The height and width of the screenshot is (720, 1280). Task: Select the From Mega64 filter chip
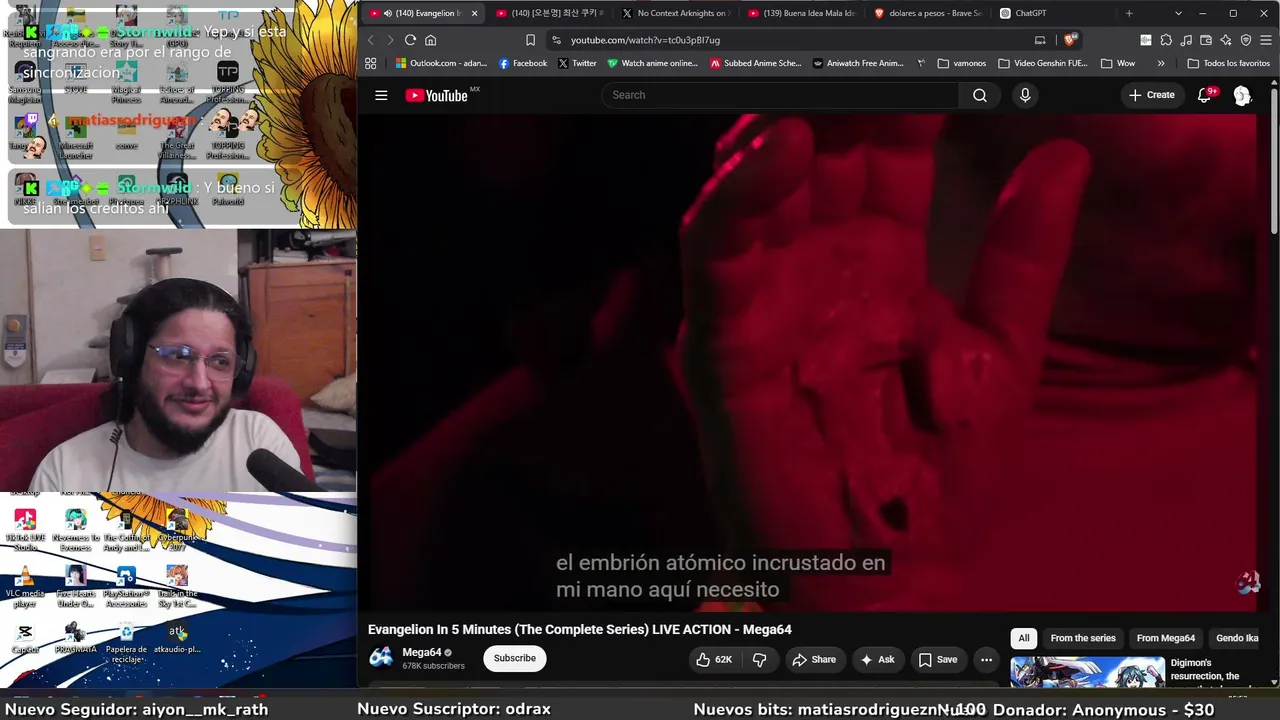pyautogui.click(x=1166, y=638)
